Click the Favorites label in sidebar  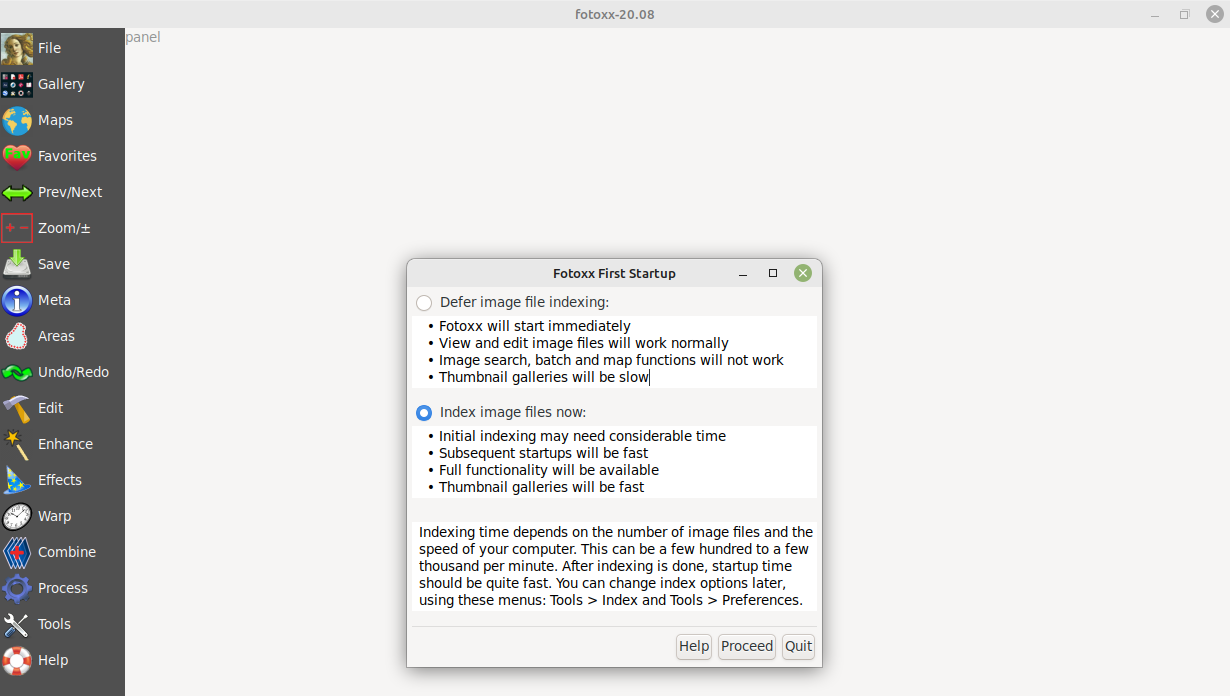pos(67,156)
